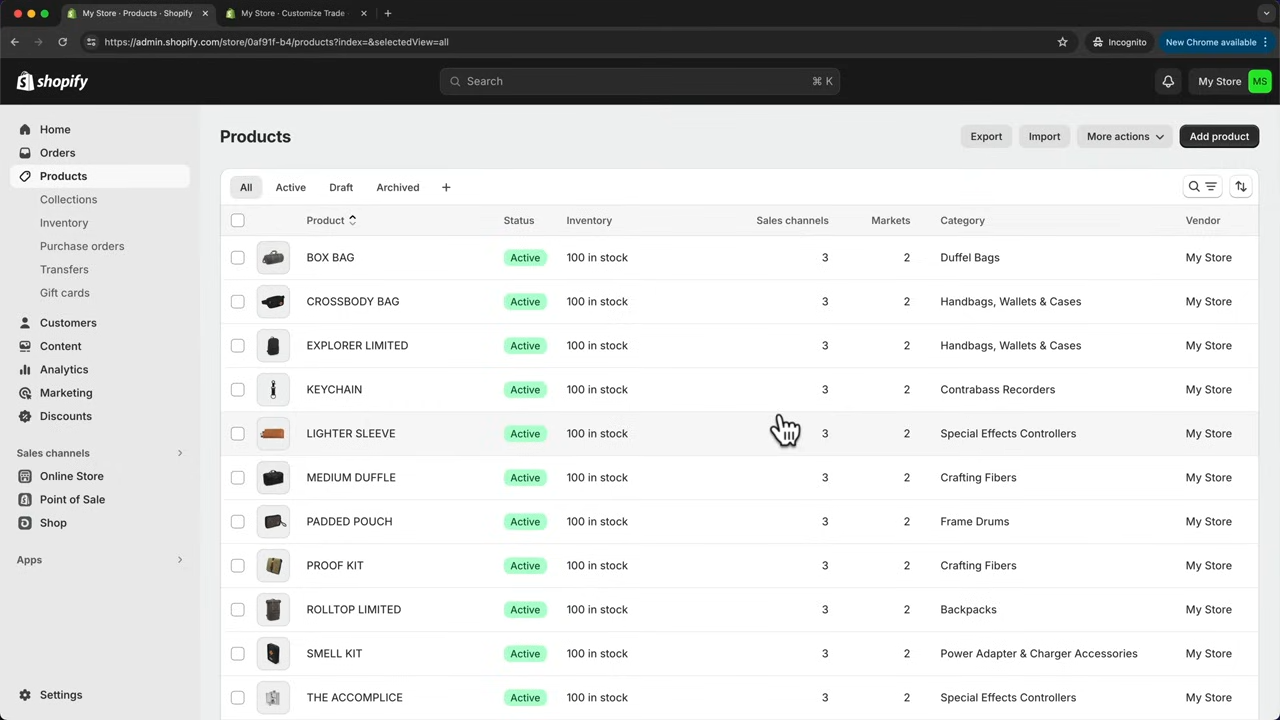Switch to Customize Trade browser tab
1280x720 pixels.
point(292,13)
